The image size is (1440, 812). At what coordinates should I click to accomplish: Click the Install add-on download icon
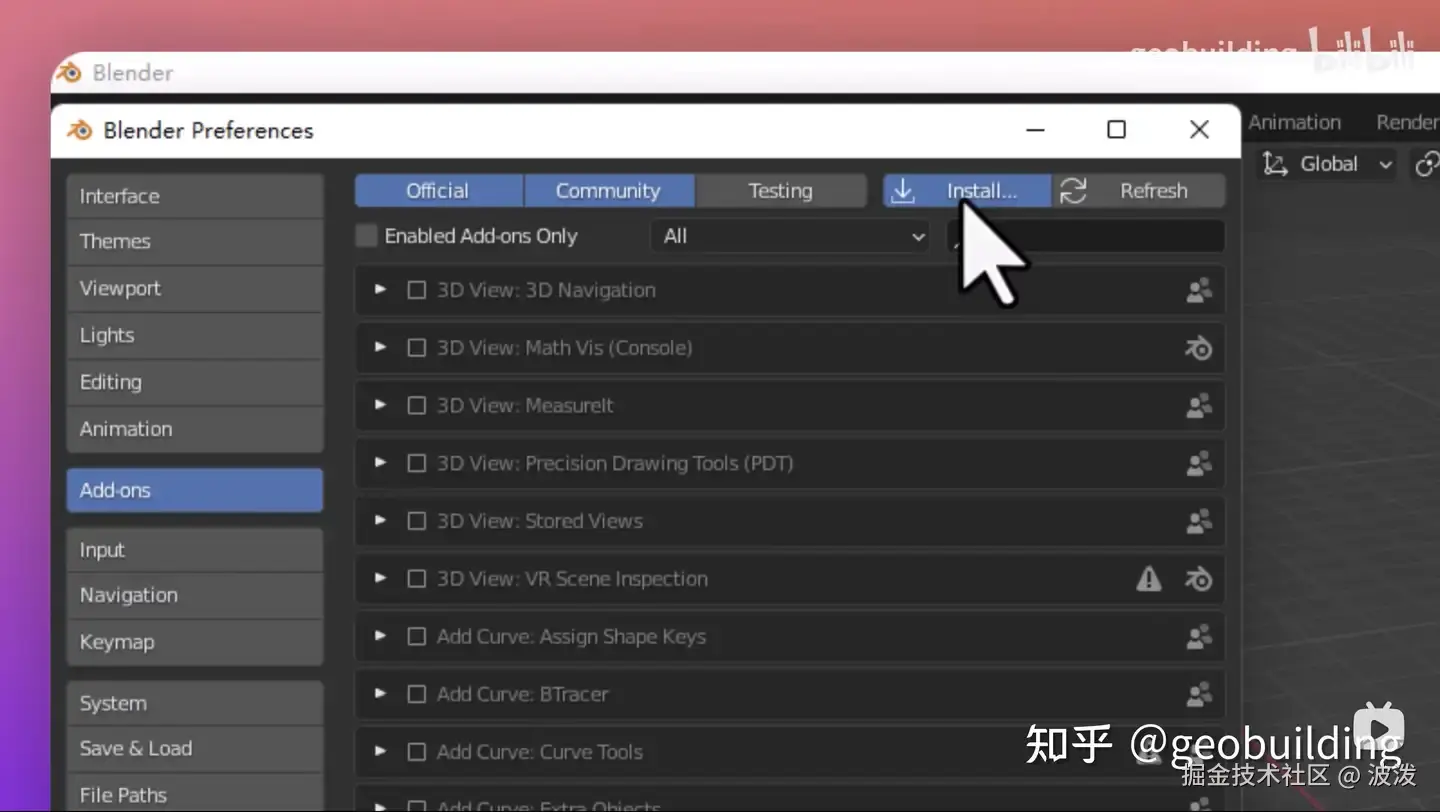(x=902, y=191)
